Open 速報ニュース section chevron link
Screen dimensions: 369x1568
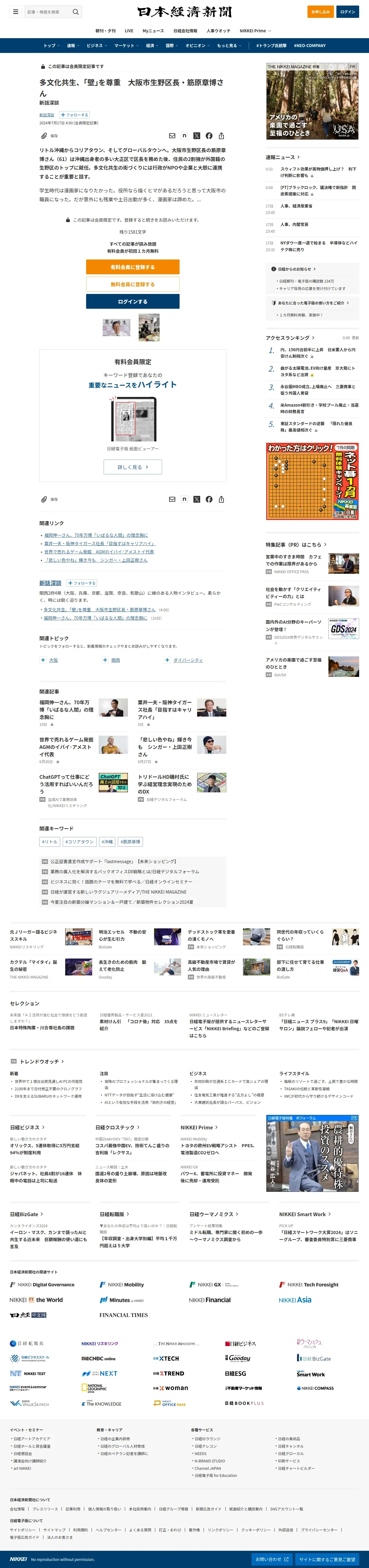click(282, 157)
